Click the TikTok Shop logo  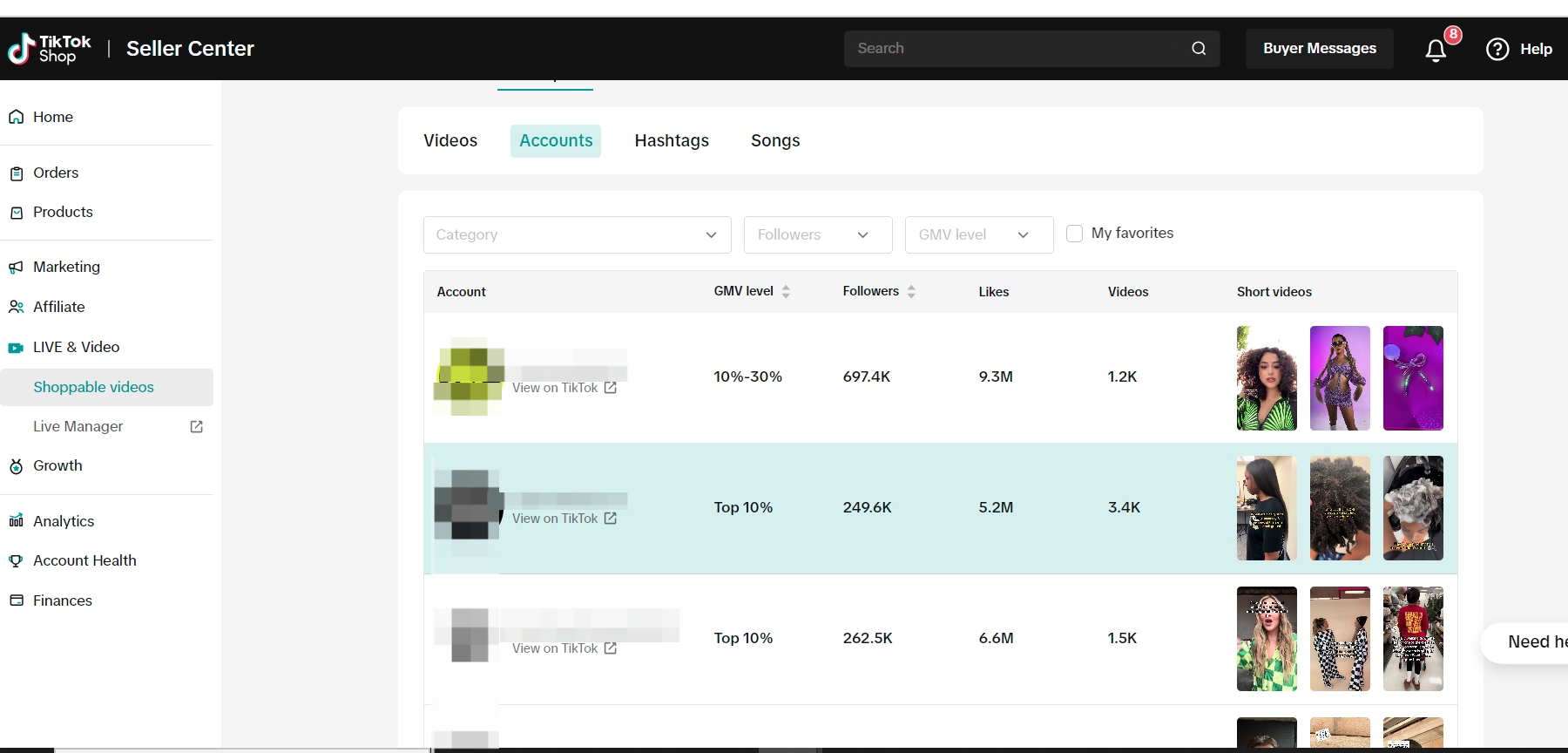[x=50, y=49]
